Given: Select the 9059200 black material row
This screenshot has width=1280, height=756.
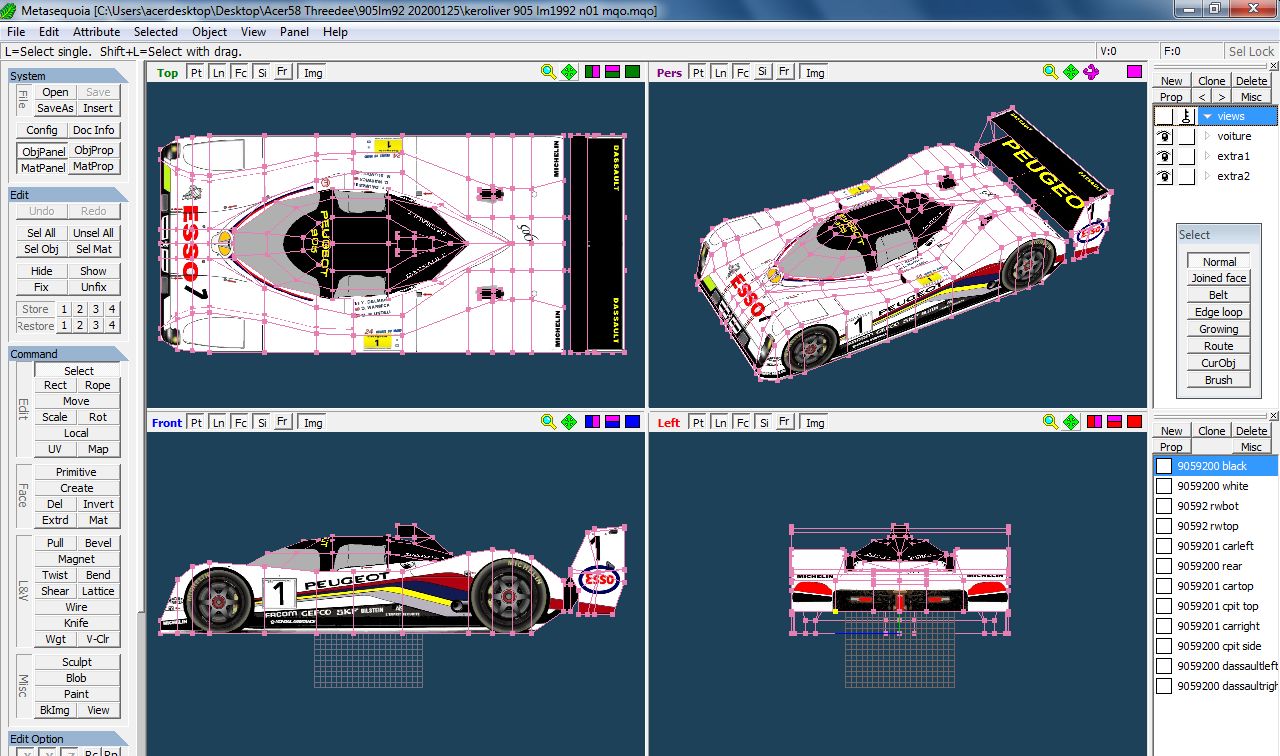Looking at the screenshot, I should (1215, 466).
